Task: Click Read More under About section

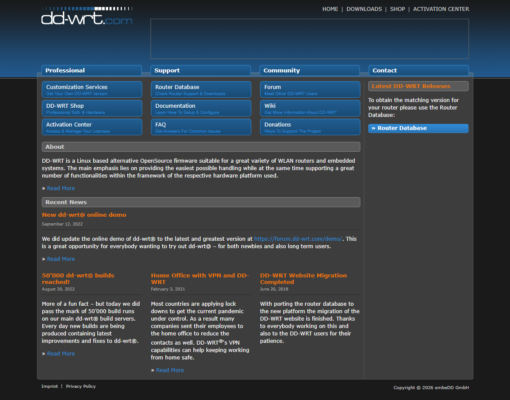Action: (61, 188)
